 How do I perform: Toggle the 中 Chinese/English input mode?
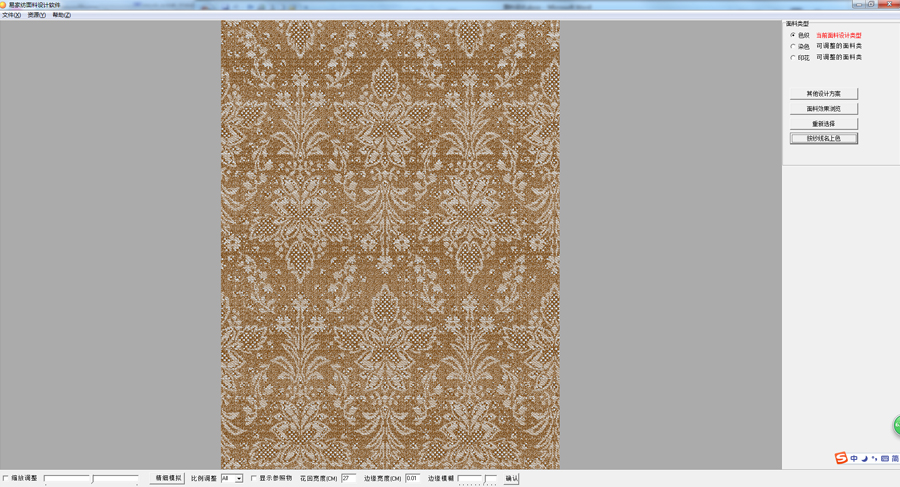pos(854,458)
